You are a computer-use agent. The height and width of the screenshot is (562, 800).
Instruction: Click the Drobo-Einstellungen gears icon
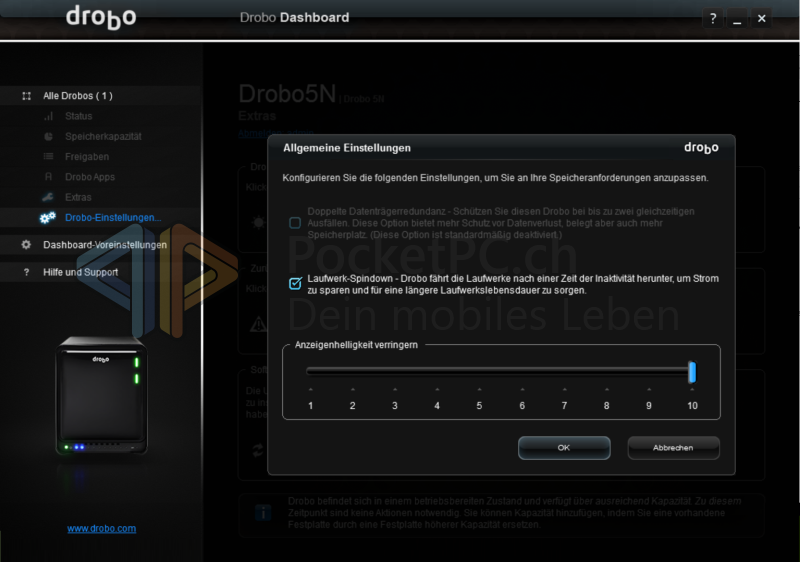click(x=47, y=218)
